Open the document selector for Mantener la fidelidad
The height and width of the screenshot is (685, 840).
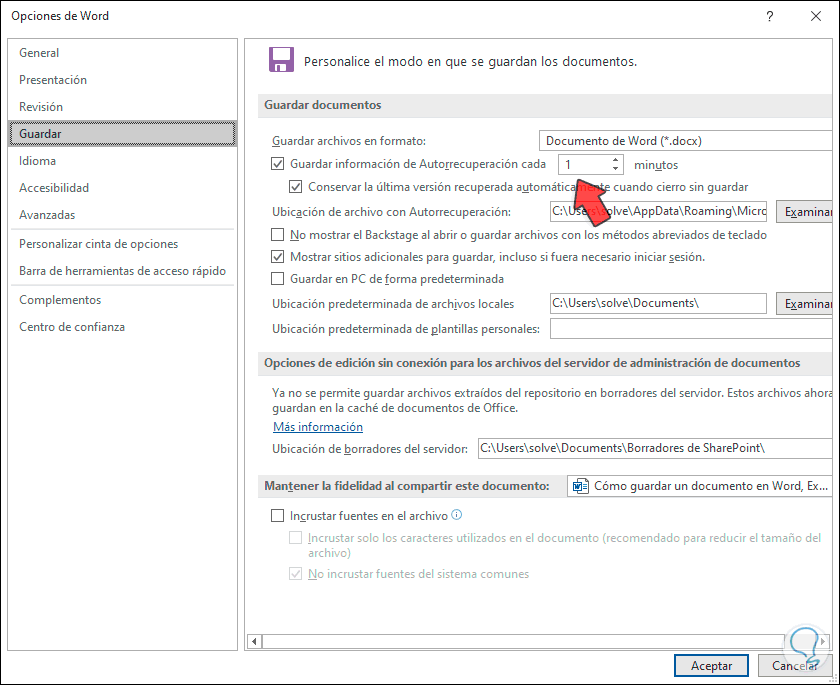699,486
